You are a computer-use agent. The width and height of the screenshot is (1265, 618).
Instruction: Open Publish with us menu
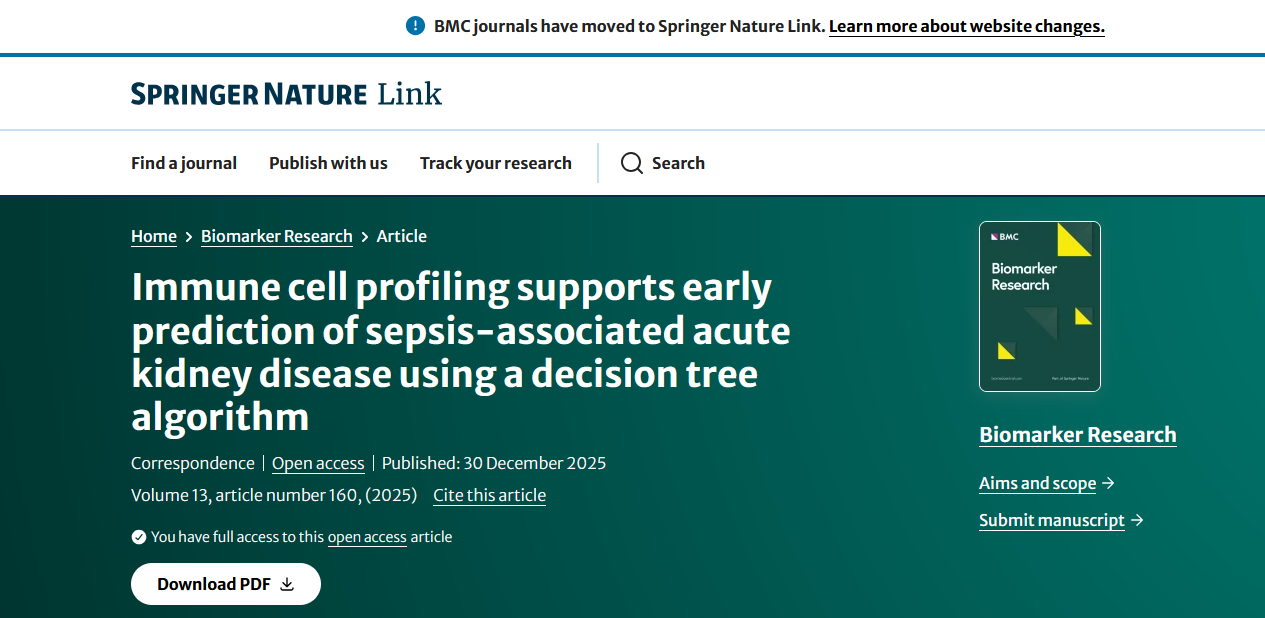point(328,163)
